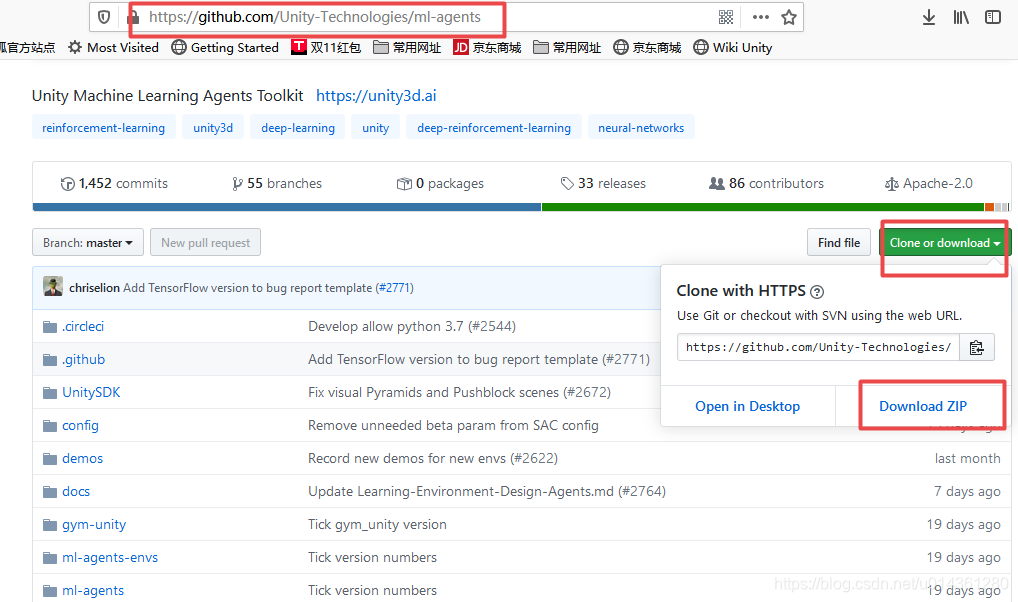This screenshot has height=602, width=1018.
Task: Select the deep-reinforcement-learning topic tag
Action: (x=494, y=128)
